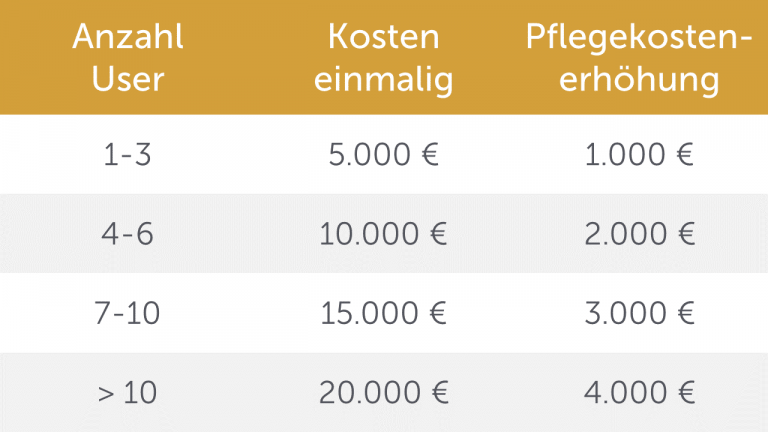Select the "Kosten" header word
768x432 pixels.
point(384,38)
